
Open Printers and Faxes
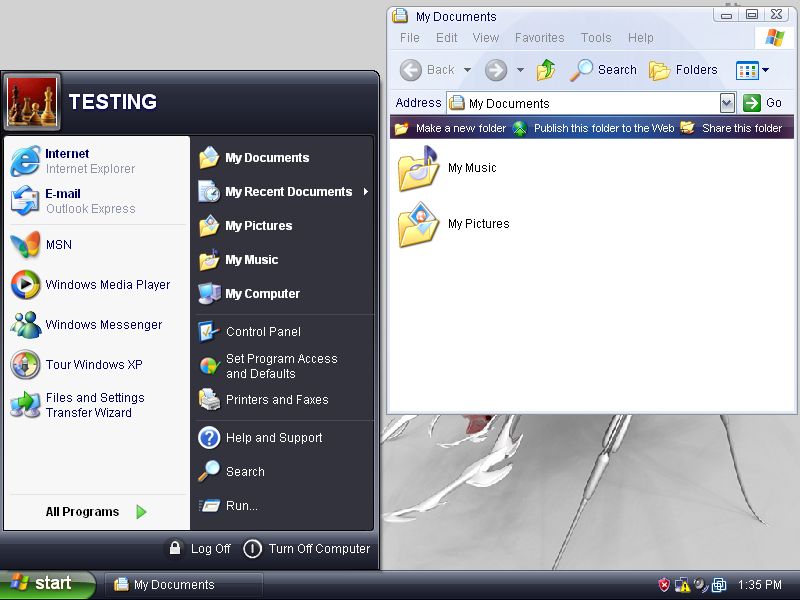pyautogui.click(x=283, y=399)
